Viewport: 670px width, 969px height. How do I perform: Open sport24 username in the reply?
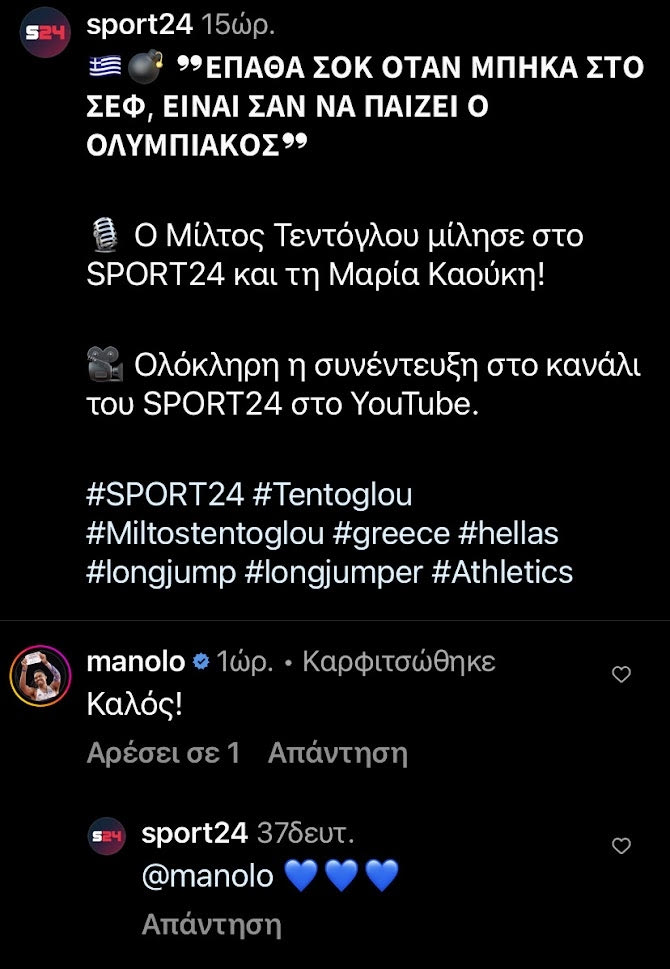(194, 833)
